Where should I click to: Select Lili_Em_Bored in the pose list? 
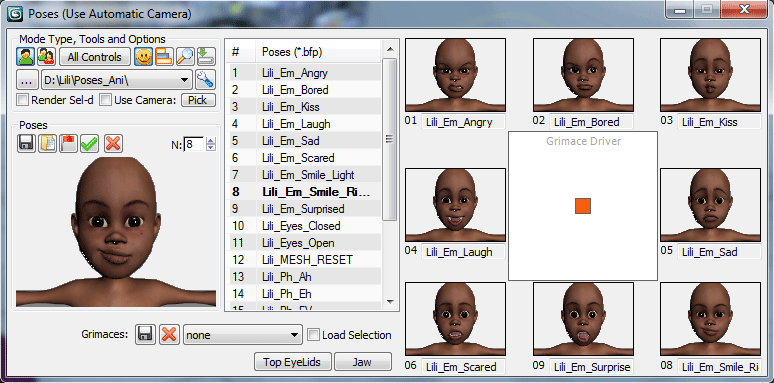304,90
